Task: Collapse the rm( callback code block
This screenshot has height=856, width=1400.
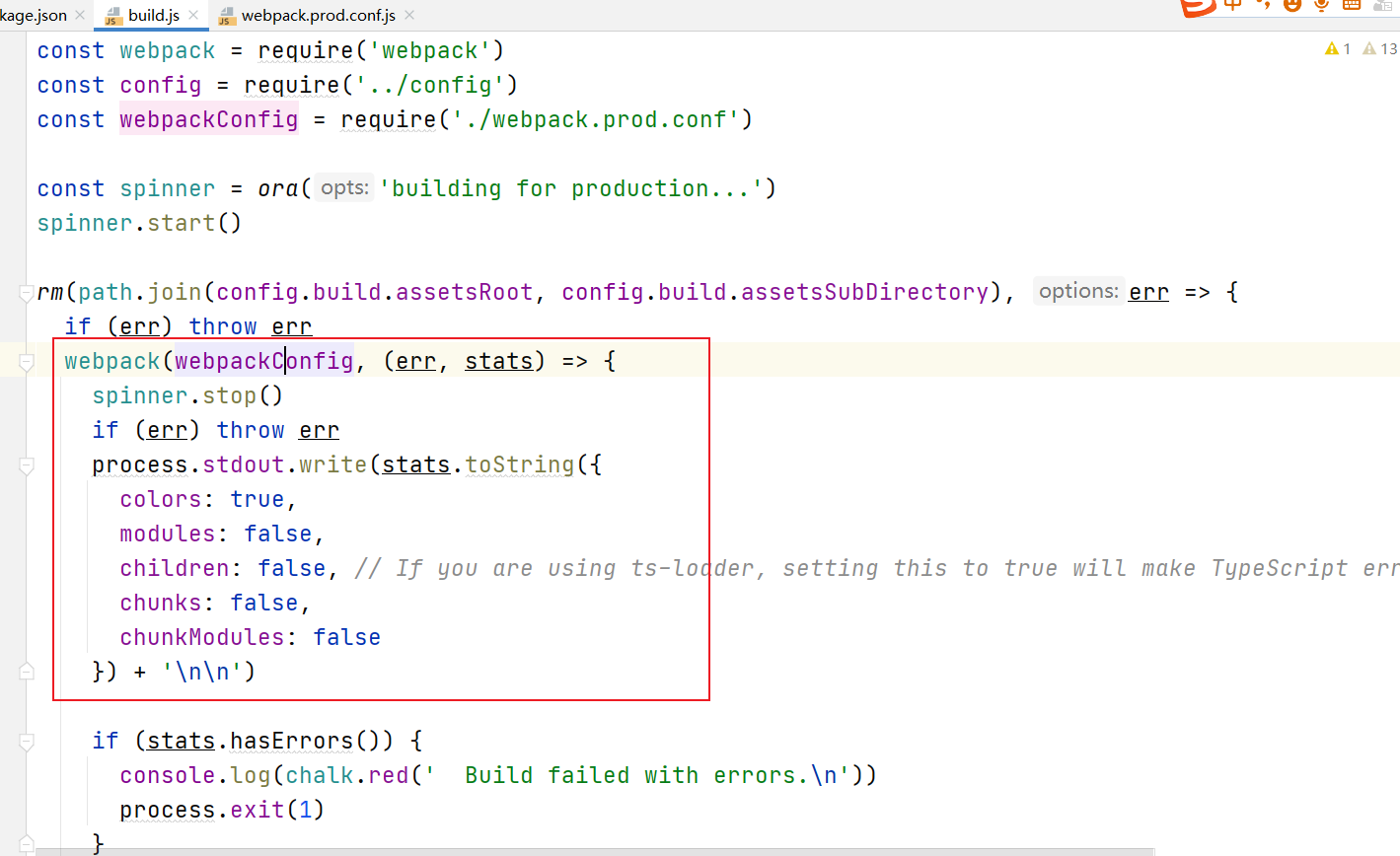Action: point(27,293)
